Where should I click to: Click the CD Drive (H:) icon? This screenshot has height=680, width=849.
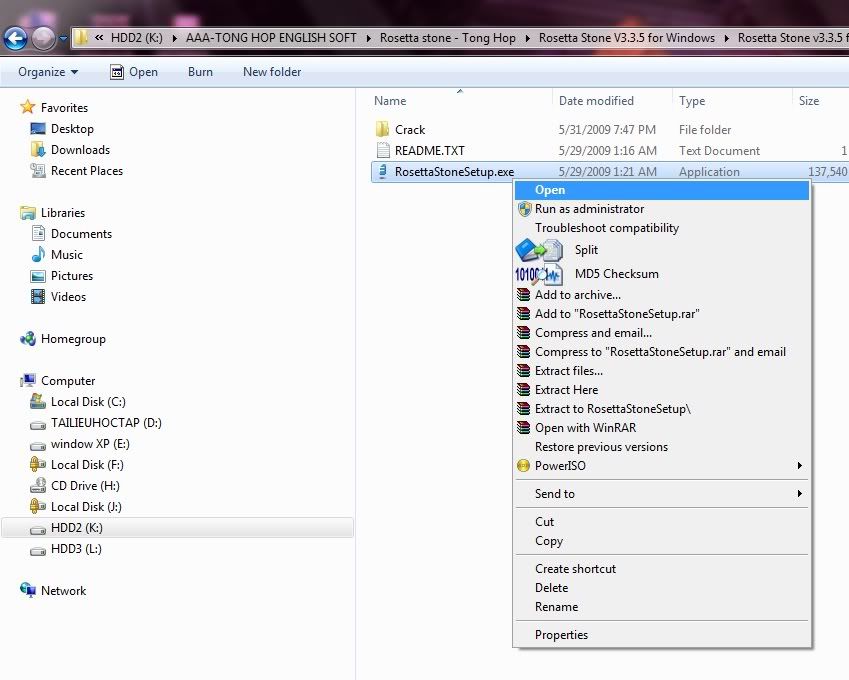(38, 486)
